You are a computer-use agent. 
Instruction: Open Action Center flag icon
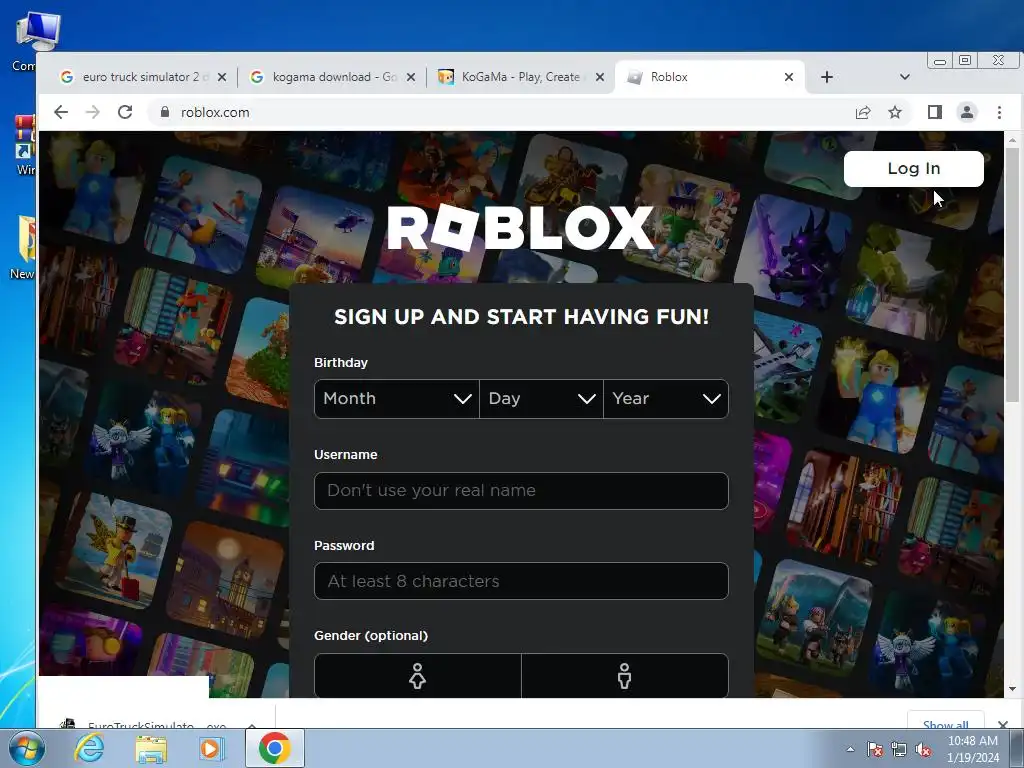pyautogui.click(x=874, y=749)
